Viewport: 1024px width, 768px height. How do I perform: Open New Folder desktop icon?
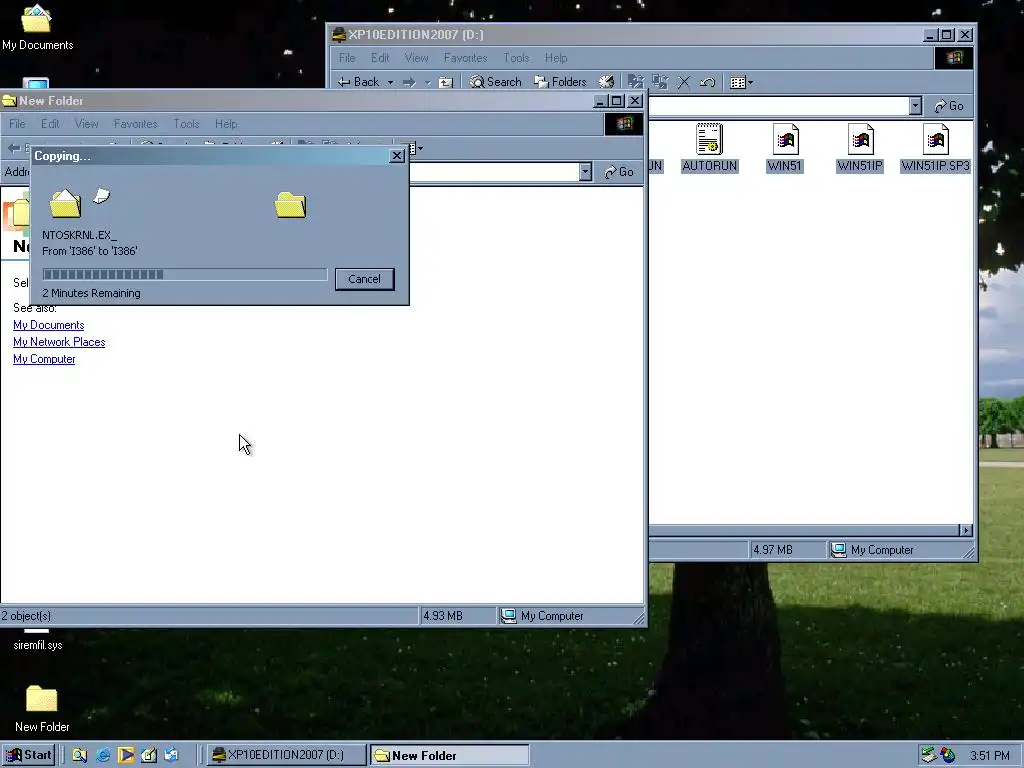pyautogui.click(x=42, y=708)
